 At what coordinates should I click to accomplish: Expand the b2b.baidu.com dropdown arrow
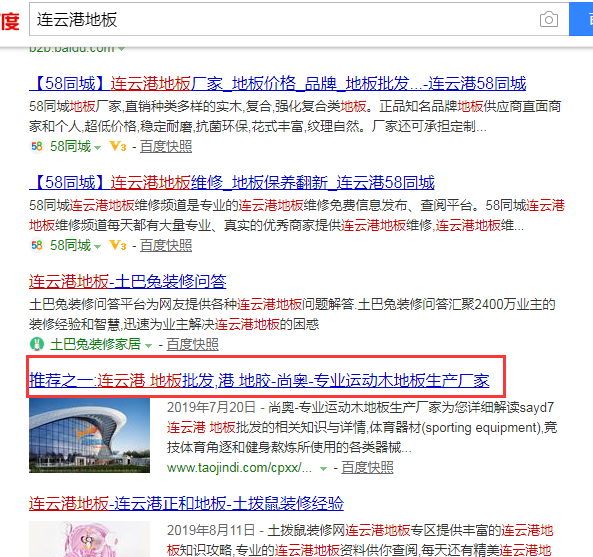tap(121, 49)
